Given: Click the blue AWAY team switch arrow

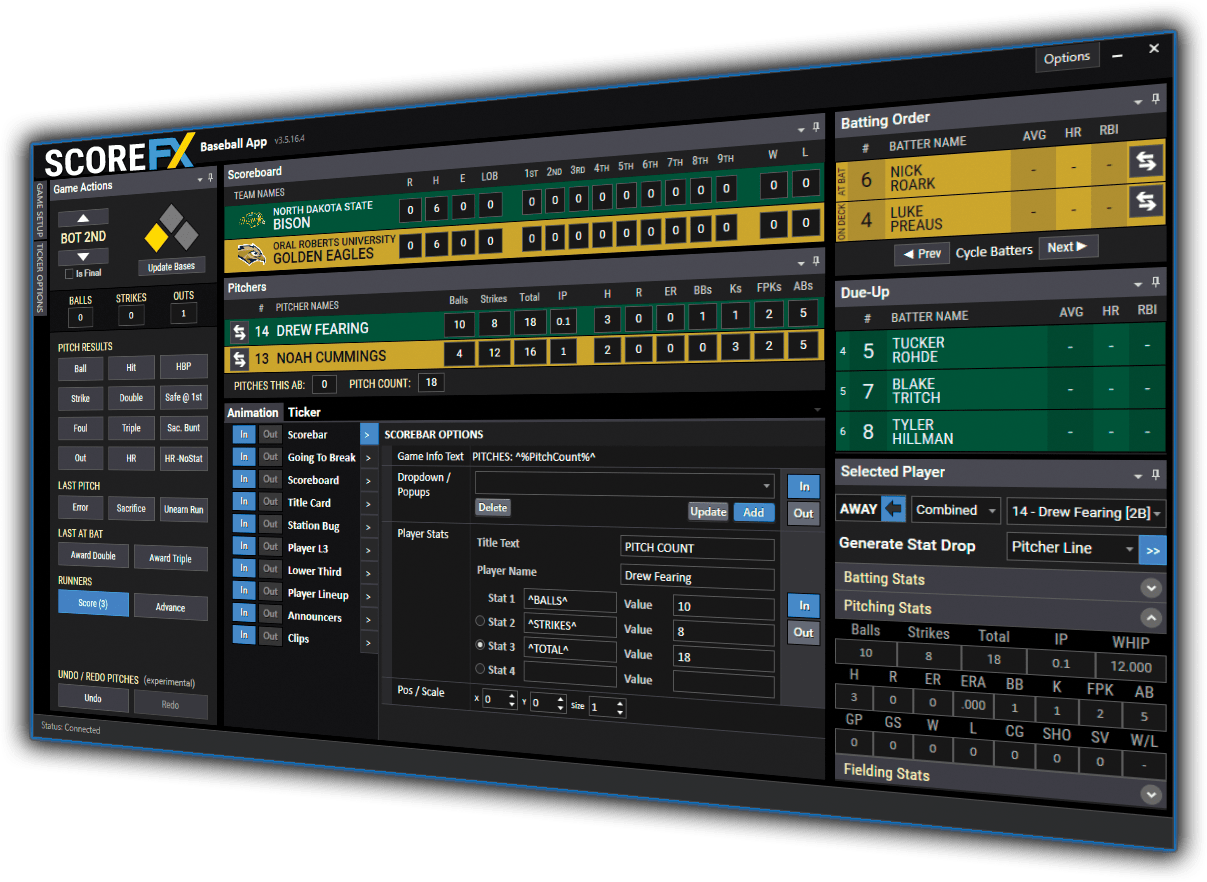Looking at the screenshot, I should coord(894,509).
